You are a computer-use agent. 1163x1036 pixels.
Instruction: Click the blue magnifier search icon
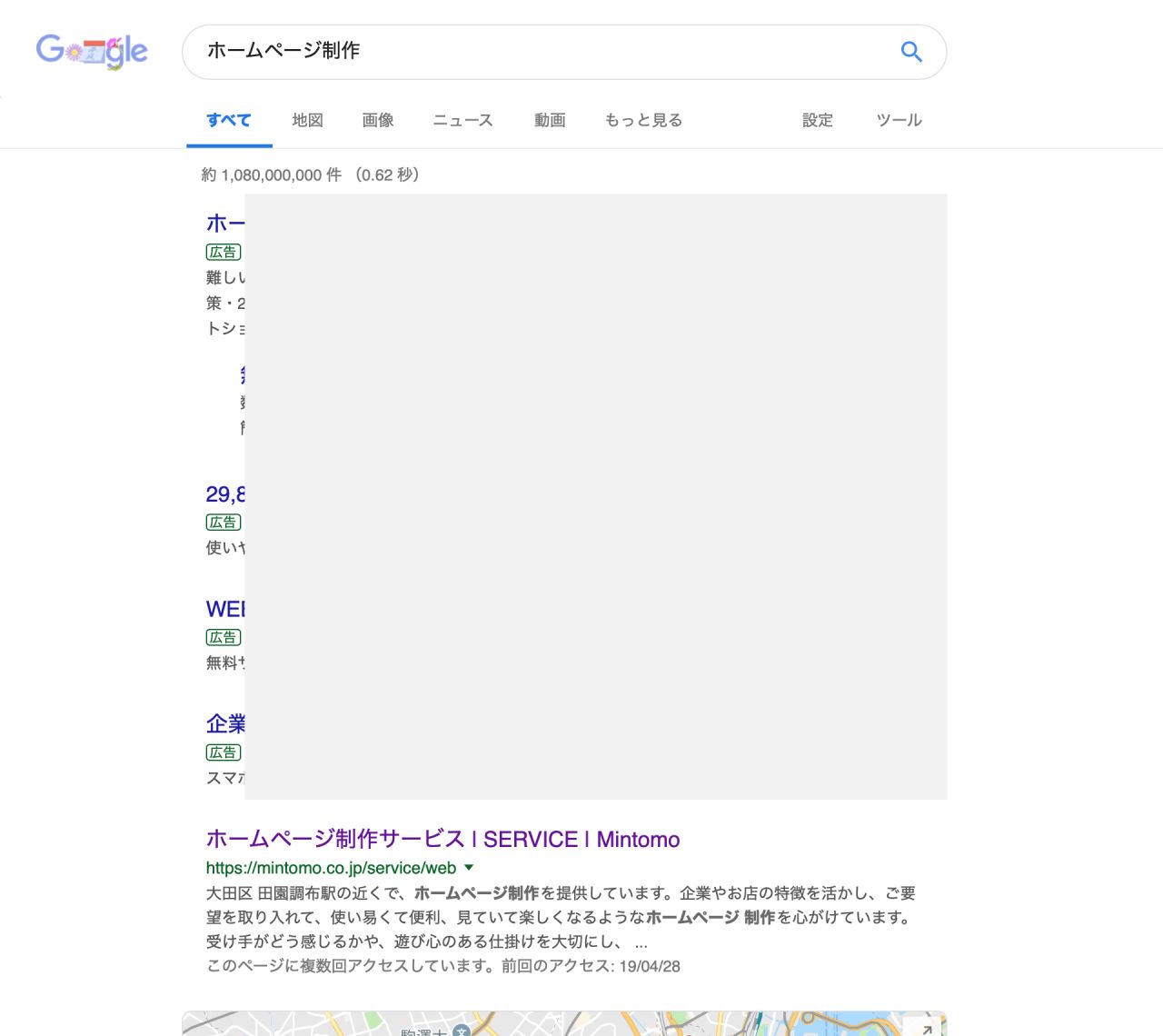[910, 52]
